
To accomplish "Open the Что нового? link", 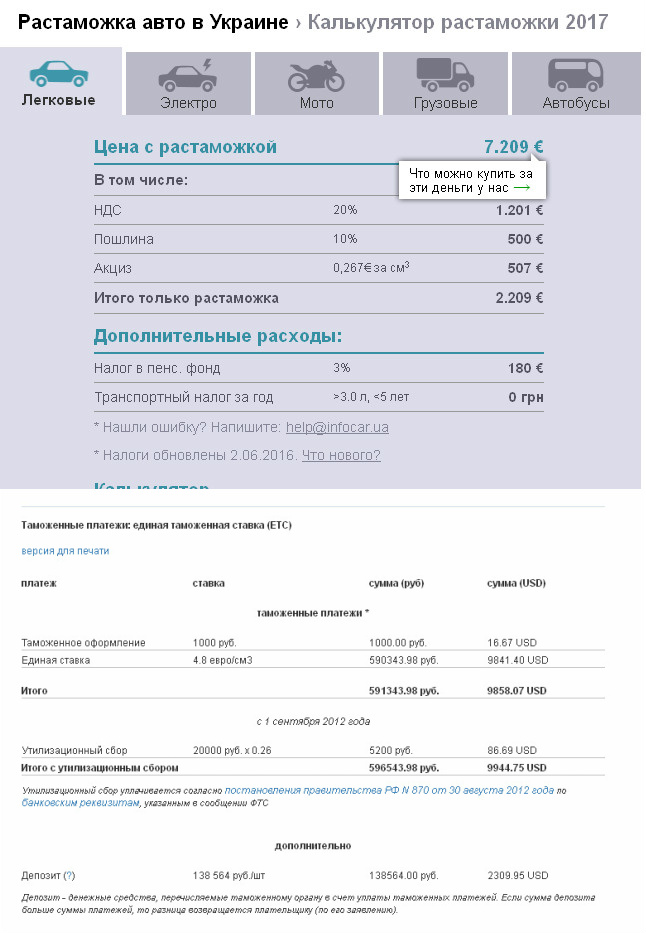I will pyautogui.click(x=341, y=455).
